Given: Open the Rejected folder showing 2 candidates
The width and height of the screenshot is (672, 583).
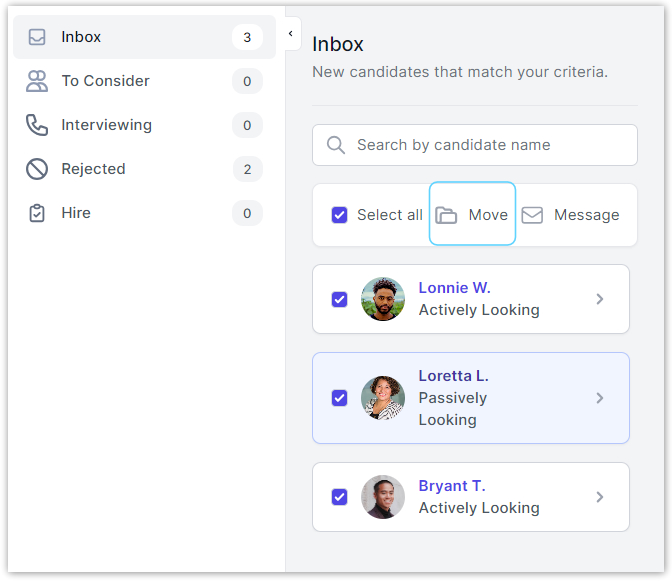Looking at the screenshot, I should coord(93,169).
